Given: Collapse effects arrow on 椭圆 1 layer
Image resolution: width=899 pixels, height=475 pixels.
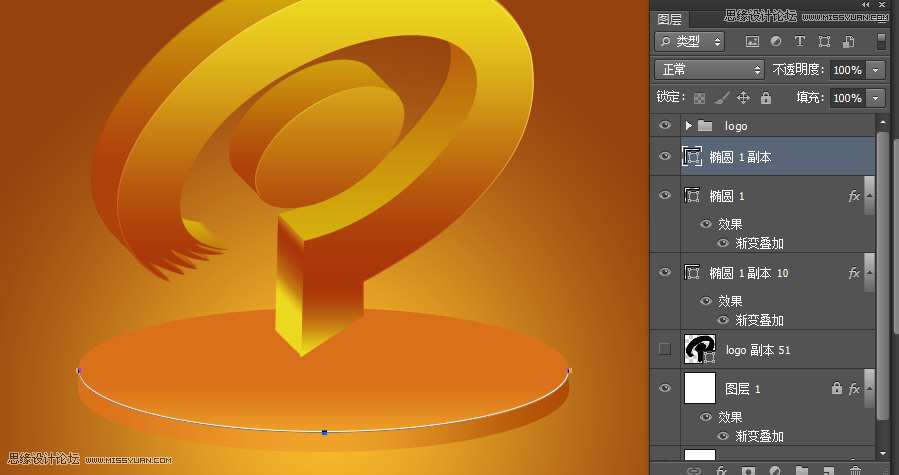Looking at the screenshot, I should [x=869, y=196].
